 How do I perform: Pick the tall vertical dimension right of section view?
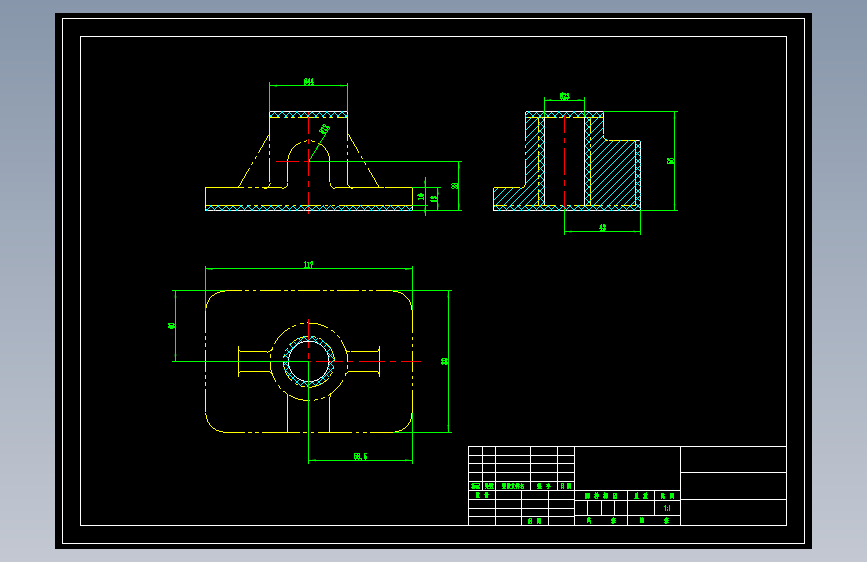tap(670, 161)
